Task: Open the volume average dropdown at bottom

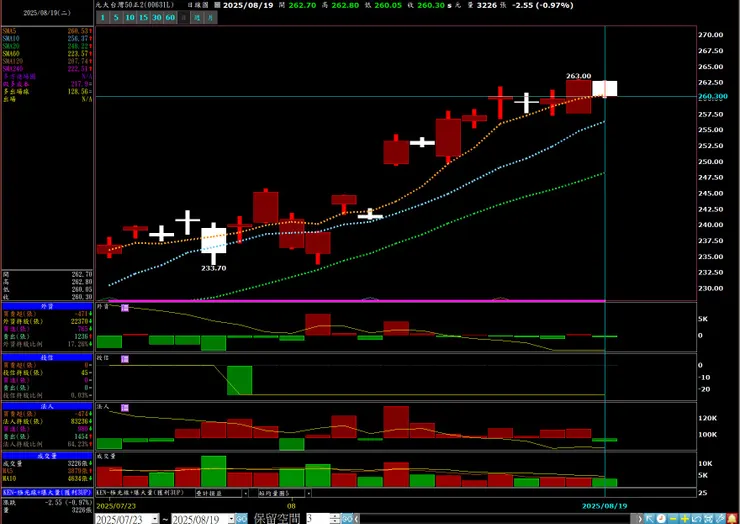Action: coord(308,493)
